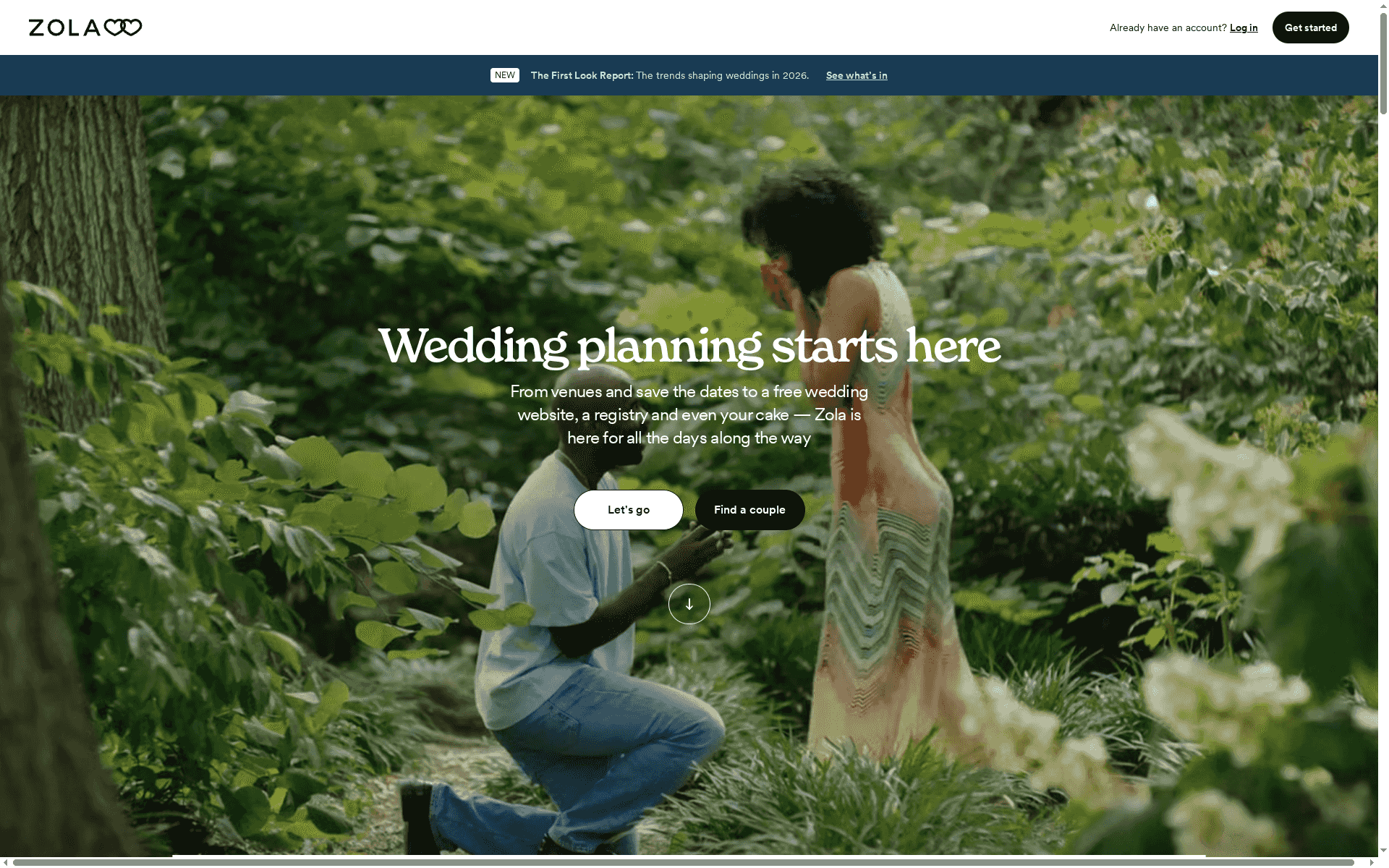Choose the Find a couple button
The width and height of the screenshot is (1389, 868).
pyautogui.click(x=749, y=510)
